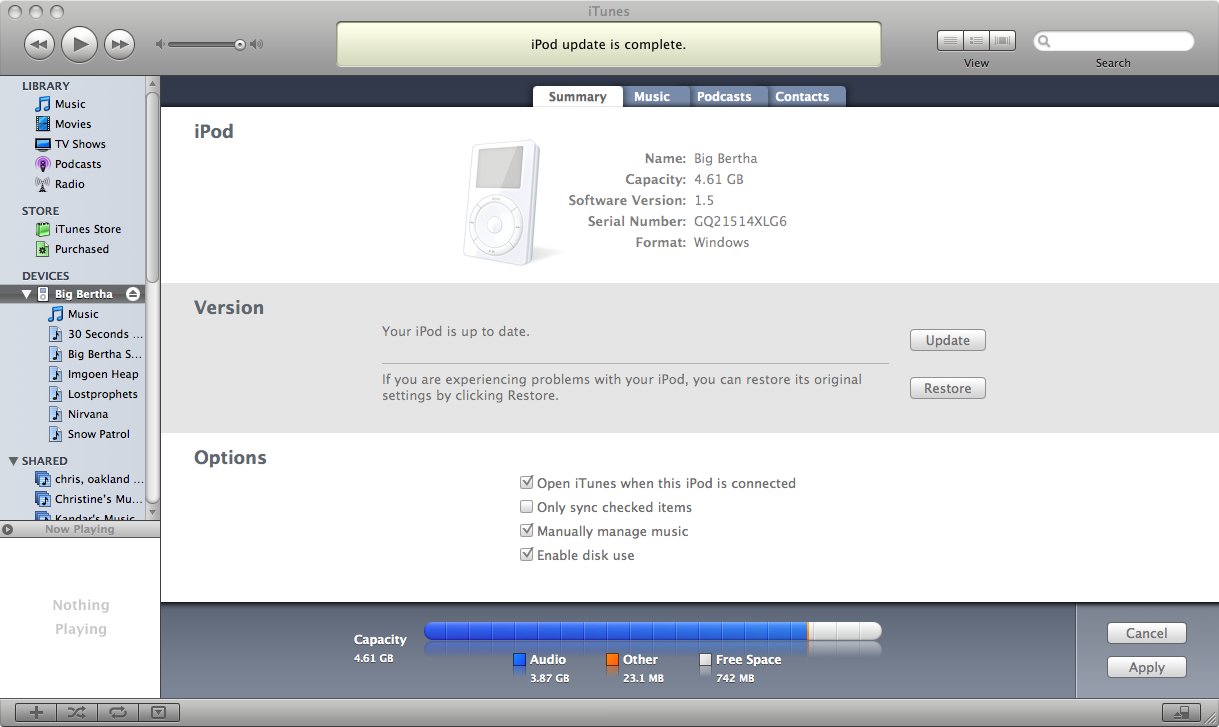Click the high volume speaker icon
The image size is (1219, 727).
(257, 44)
